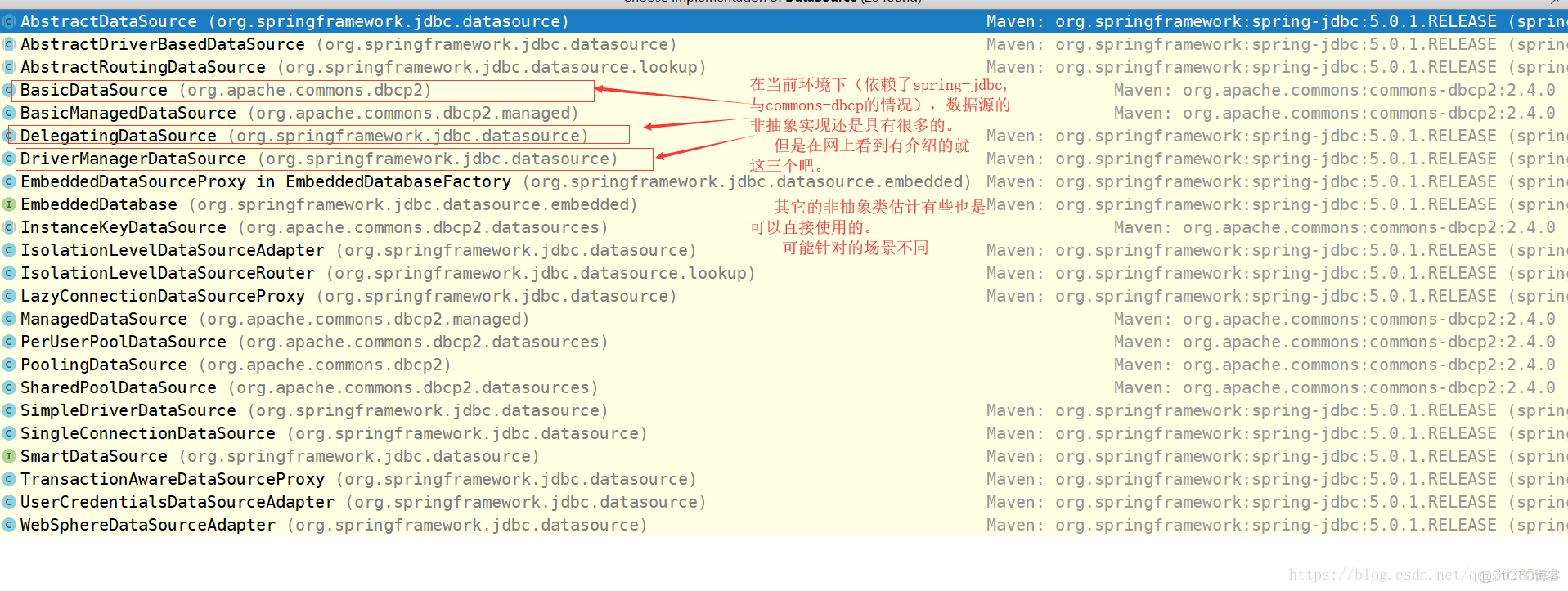The height and width of the screenshot is (591, 1568).
Task: Click the class icon beside EmbeddedDataSourceProxy
Action: (8, 181)
